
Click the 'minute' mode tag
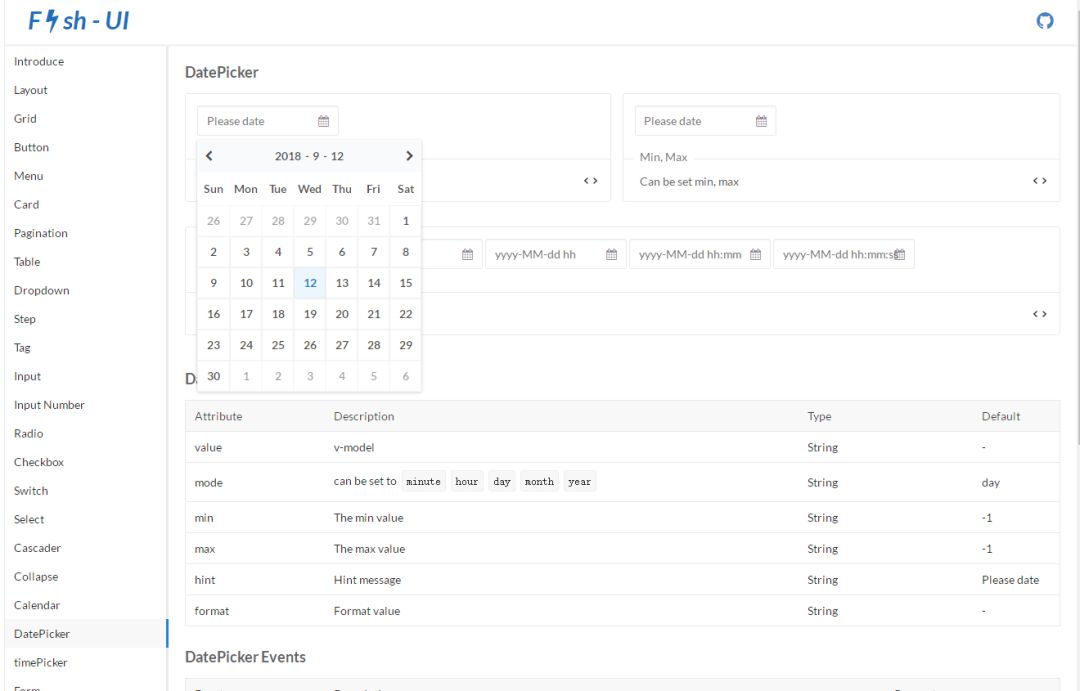[x=423, y=482]
